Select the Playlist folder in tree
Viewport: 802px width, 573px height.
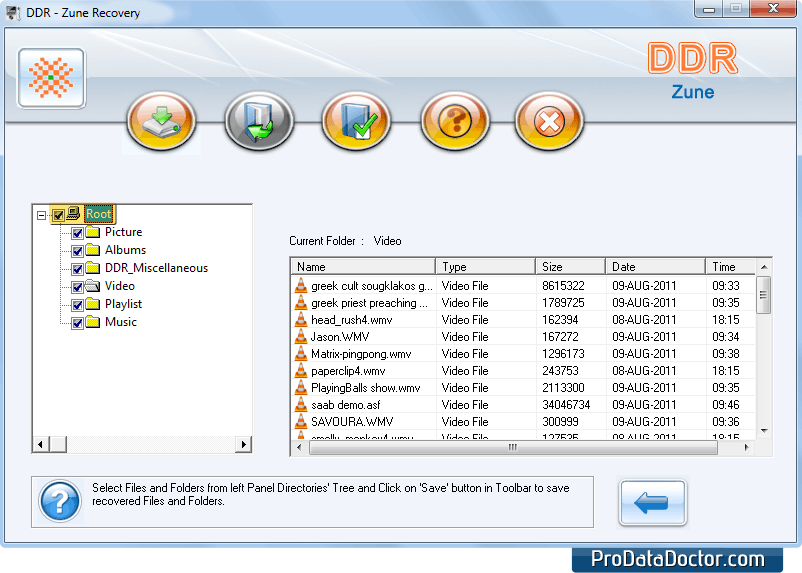pyautogui.click(x=123, y=304)
